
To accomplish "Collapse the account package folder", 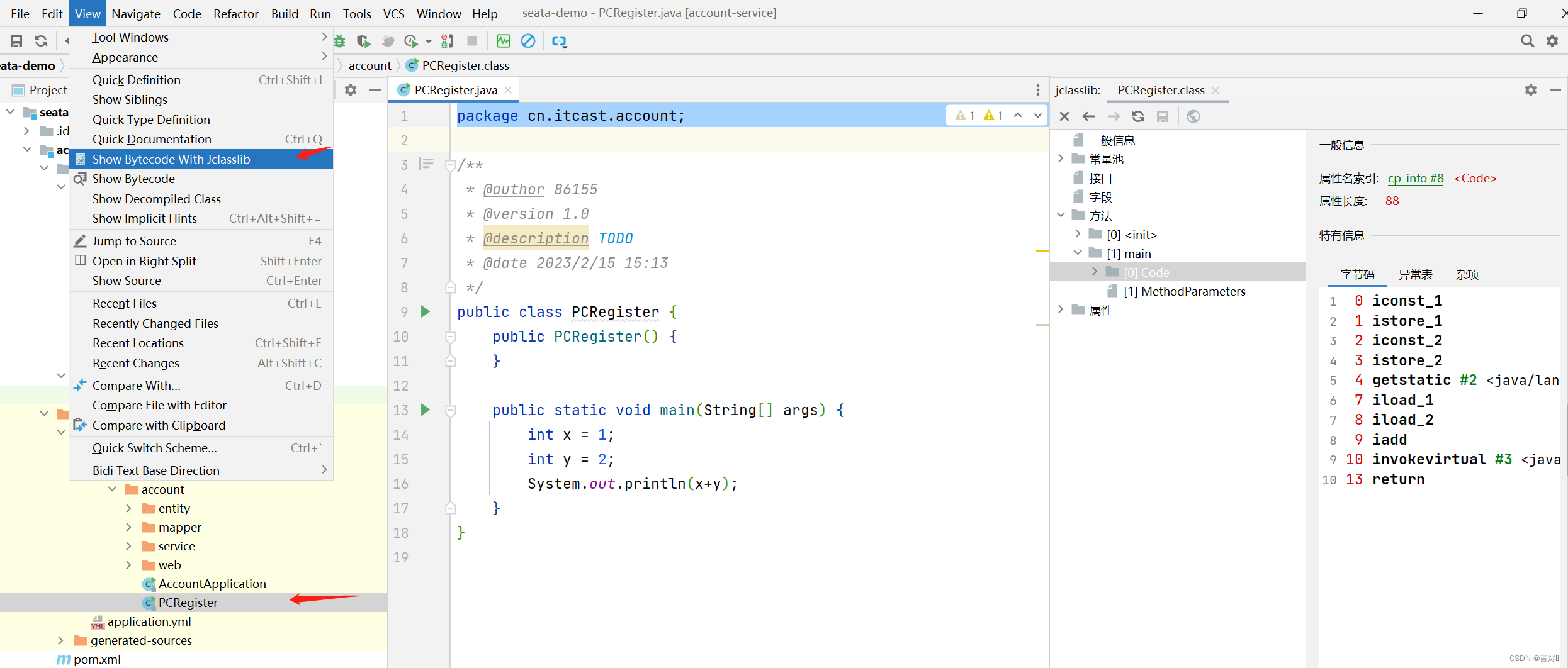I will tap(113, 489).
